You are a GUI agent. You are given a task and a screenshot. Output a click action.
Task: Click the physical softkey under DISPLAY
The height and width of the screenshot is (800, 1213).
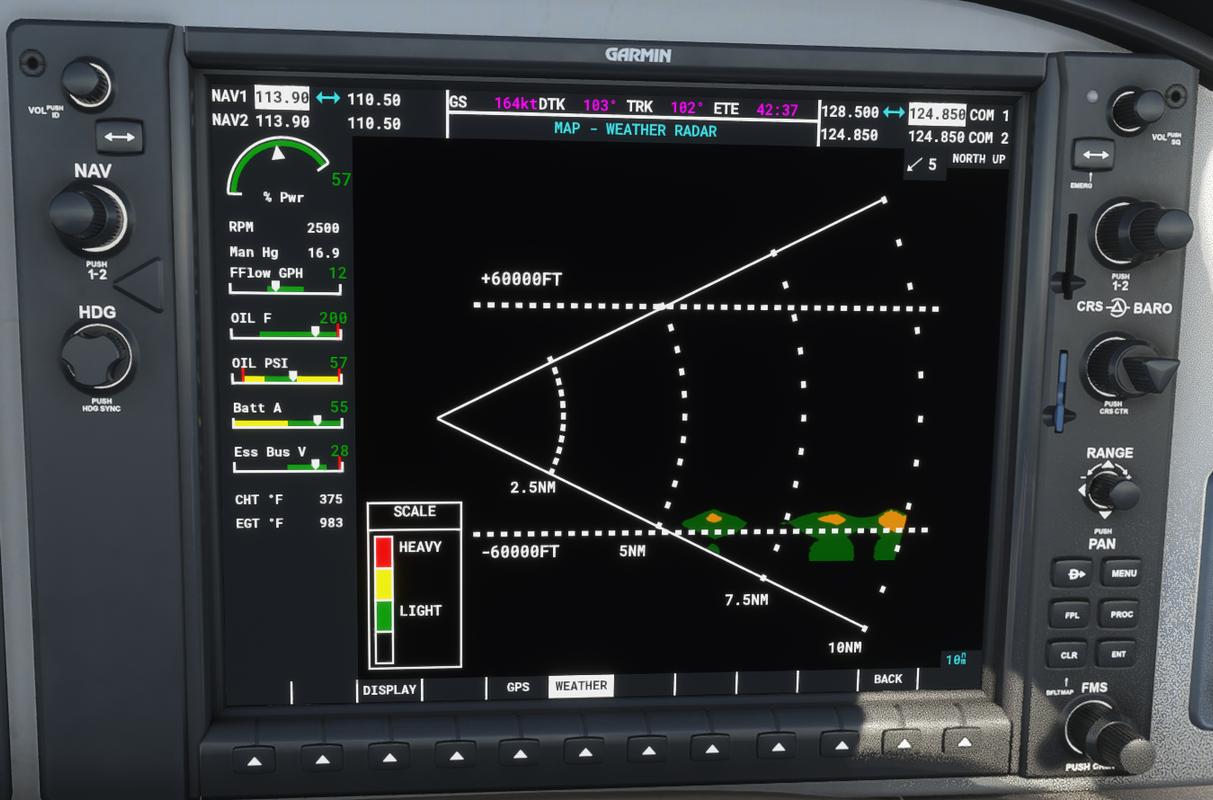tap(389, 757)
